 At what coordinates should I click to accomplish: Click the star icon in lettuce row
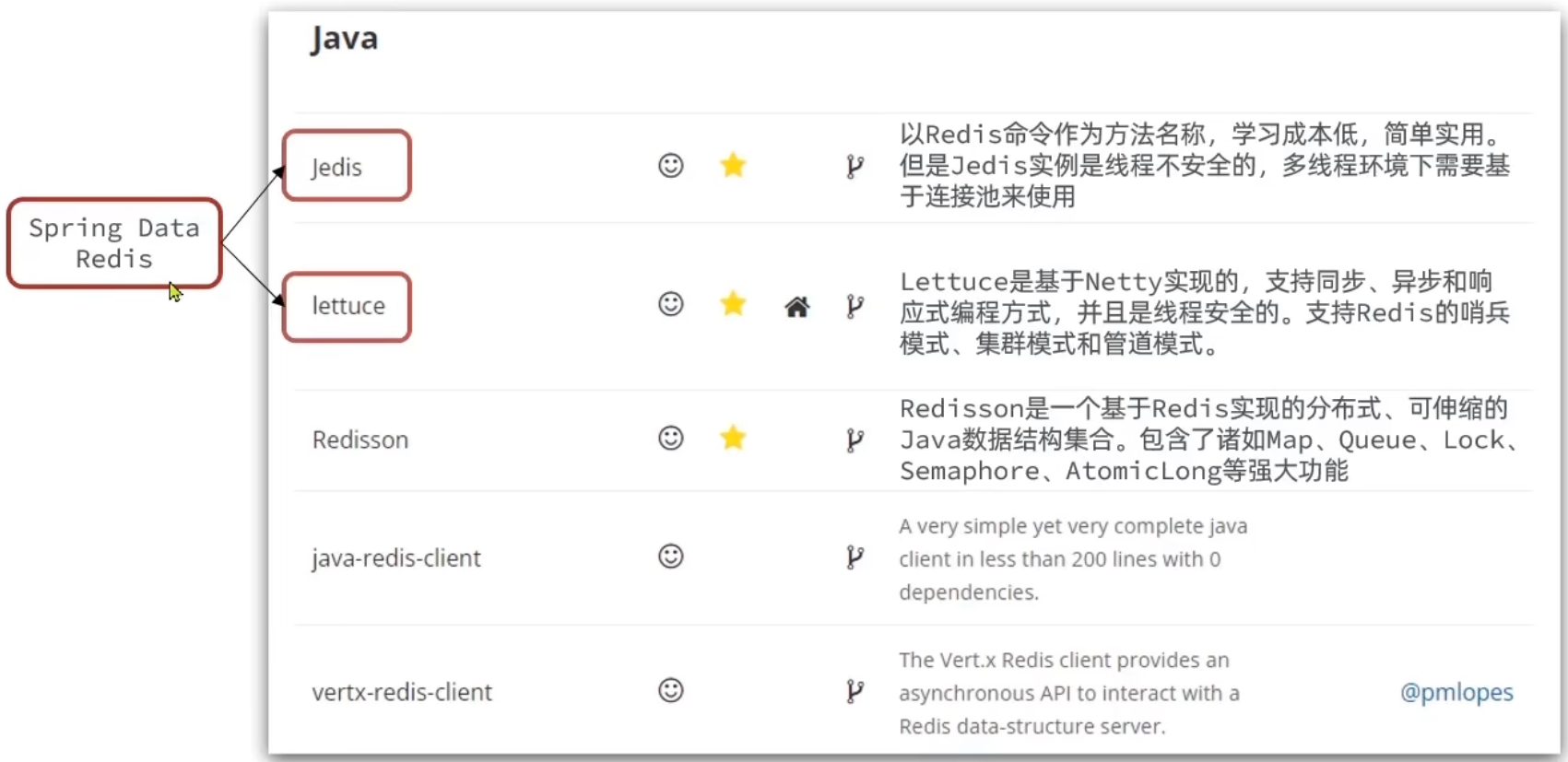[733, 304]
